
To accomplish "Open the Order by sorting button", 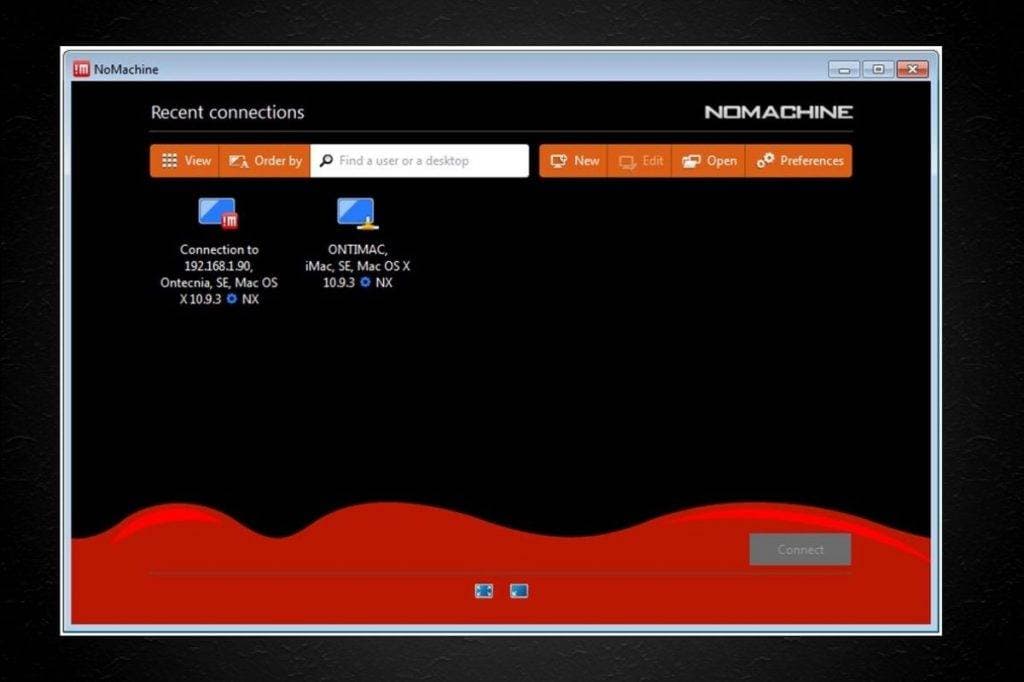I will click(265, 161).
